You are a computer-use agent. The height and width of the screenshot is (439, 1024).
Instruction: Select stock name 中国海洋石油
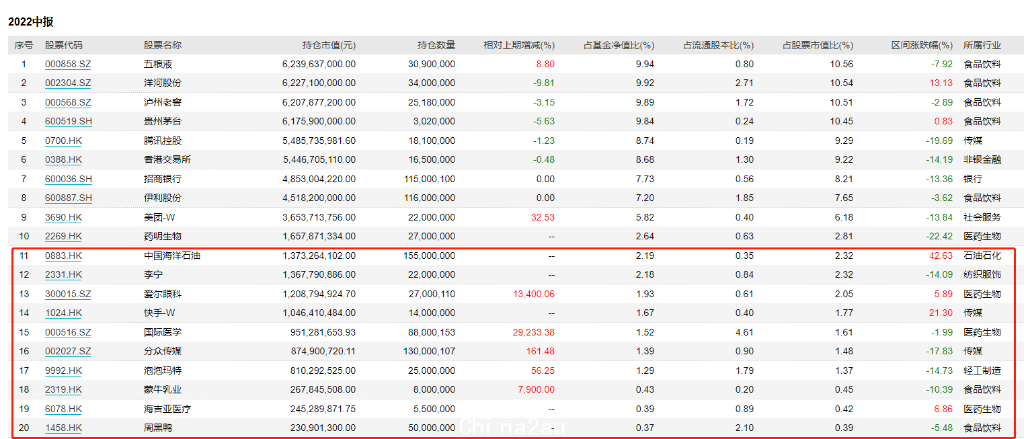(x=171, y=256)
